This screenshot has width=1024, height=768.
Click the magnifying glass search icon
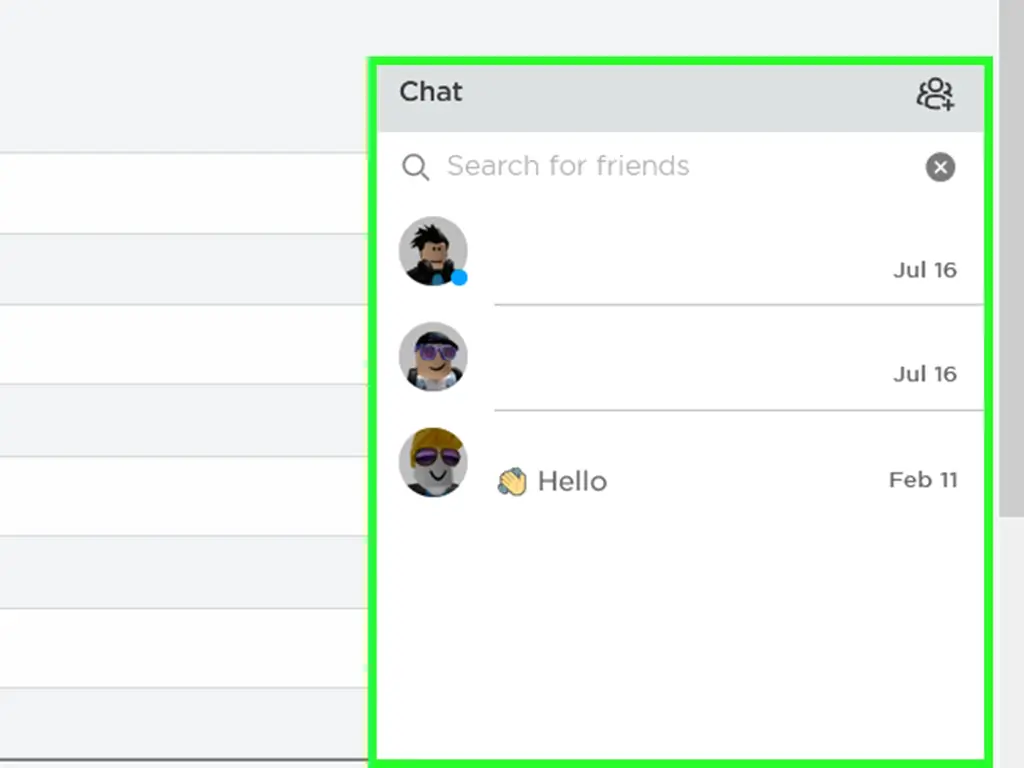(x=415, y=167)
